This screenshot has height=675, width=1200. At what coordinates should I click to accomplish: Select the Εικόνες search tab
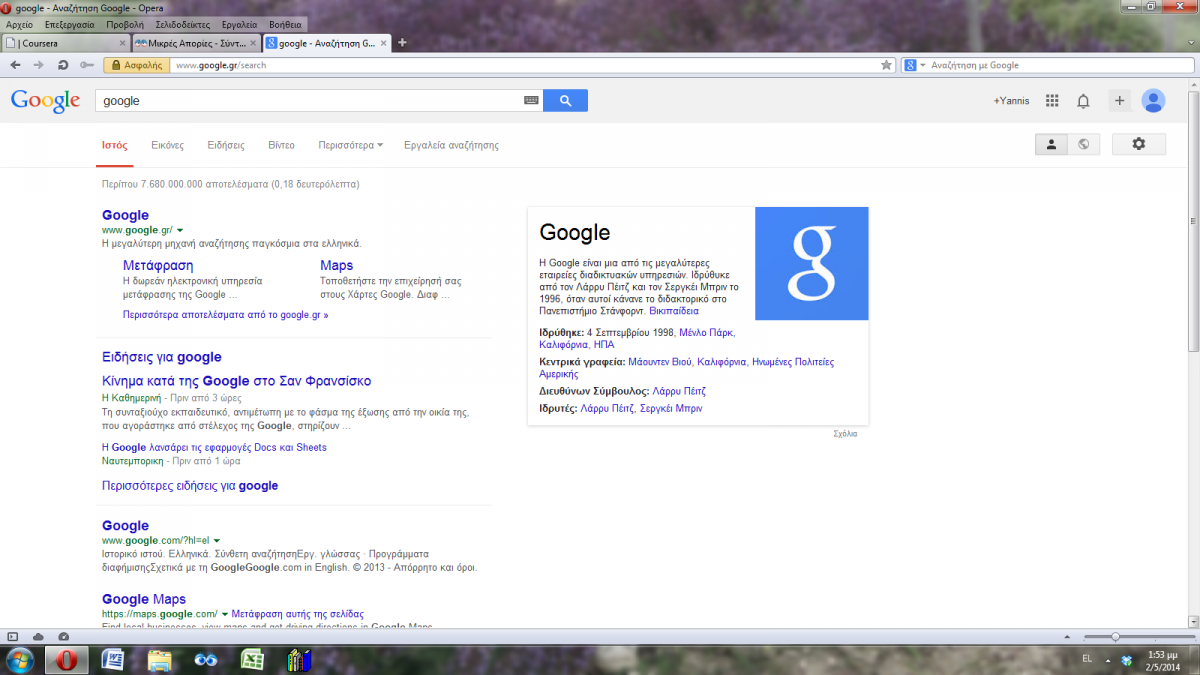[x=167, y=145]
